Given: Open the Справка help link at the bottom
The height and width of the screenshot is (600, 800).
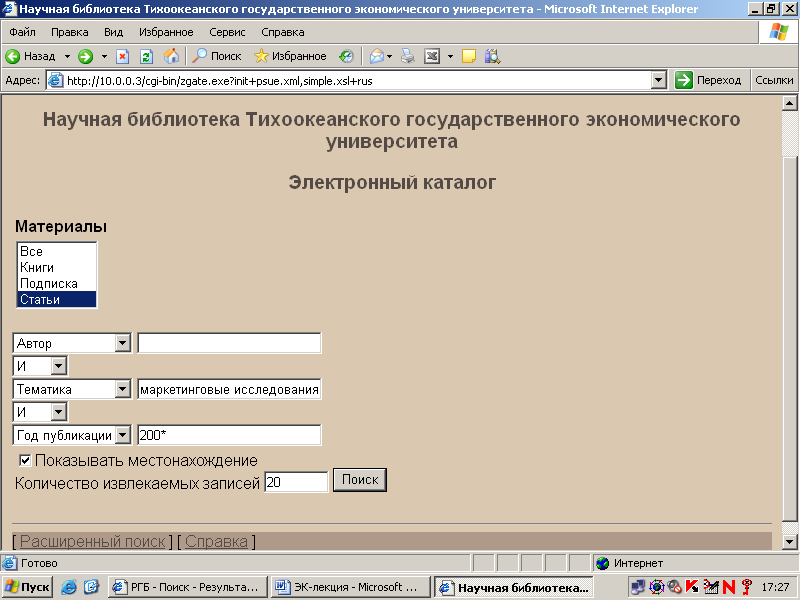Looking at the screenshot, I should point(216,541).
